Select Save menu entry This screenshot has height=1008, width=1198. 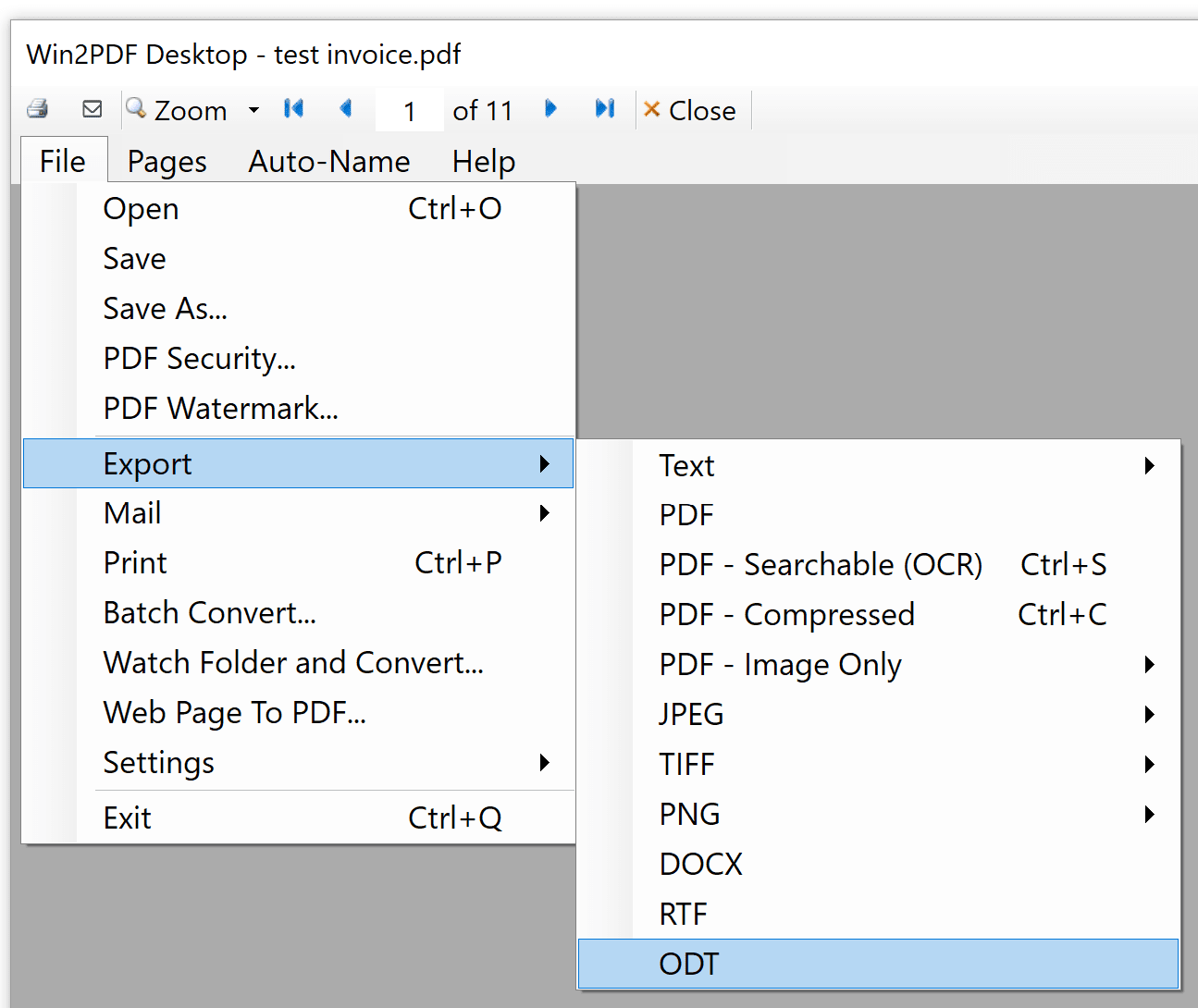click(x=298, y=259)
